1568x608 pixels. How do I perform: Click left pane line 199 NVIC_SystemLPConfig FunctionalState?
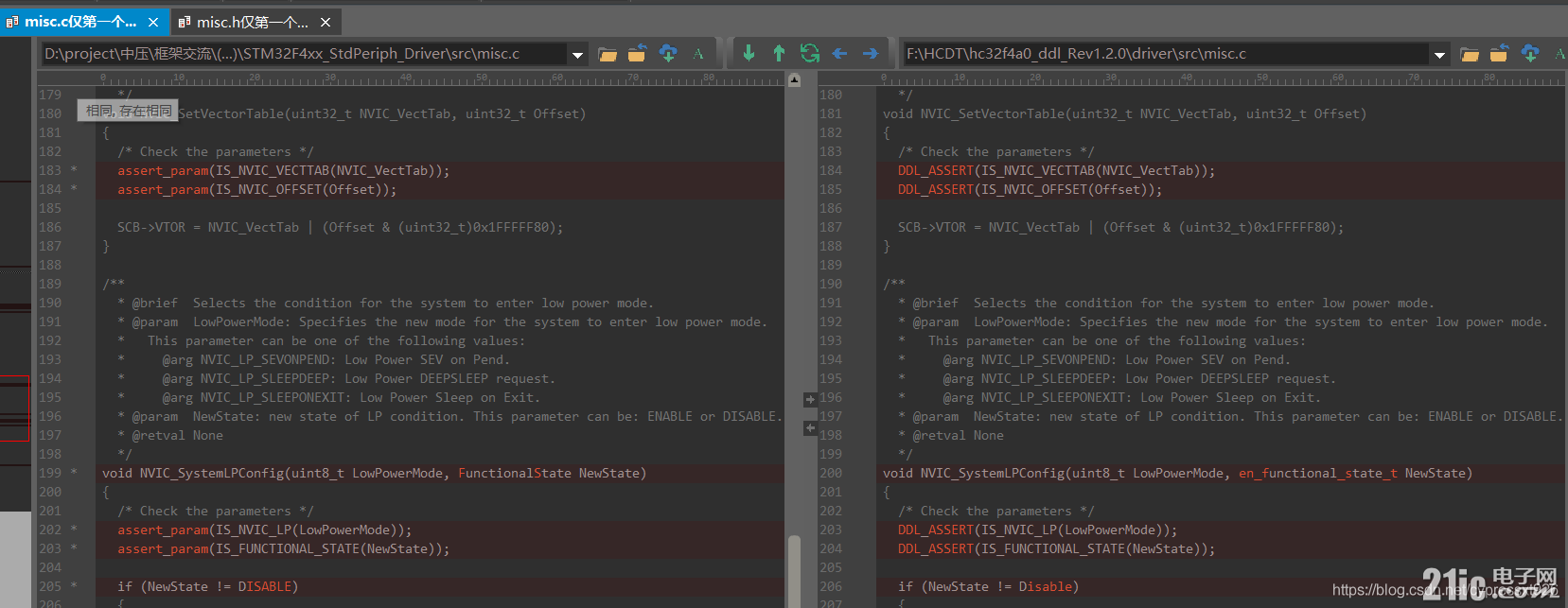pos(375,473)
